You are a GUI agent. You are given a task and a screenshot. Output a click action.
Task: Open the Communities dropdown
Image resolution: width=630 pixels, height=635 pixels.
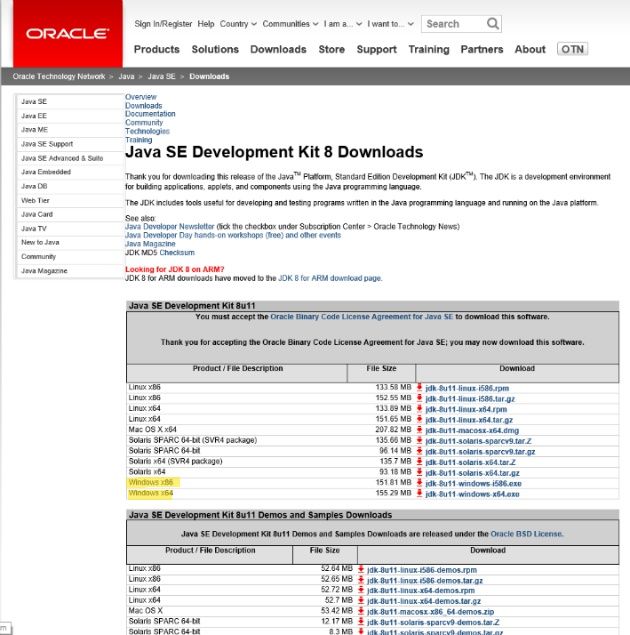pyautogui.click(x=290, y=24)
